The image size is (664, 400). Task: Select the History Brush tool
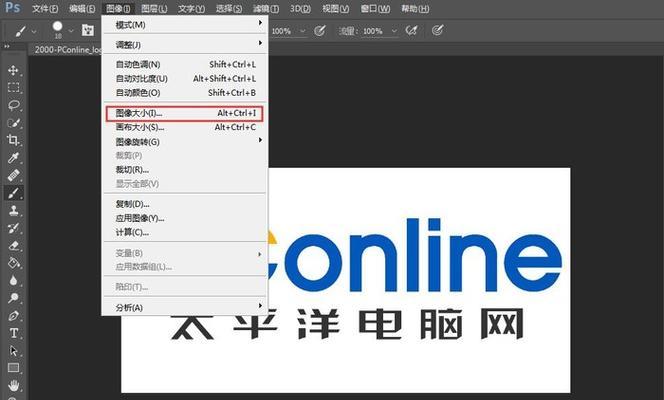[13, 228]
